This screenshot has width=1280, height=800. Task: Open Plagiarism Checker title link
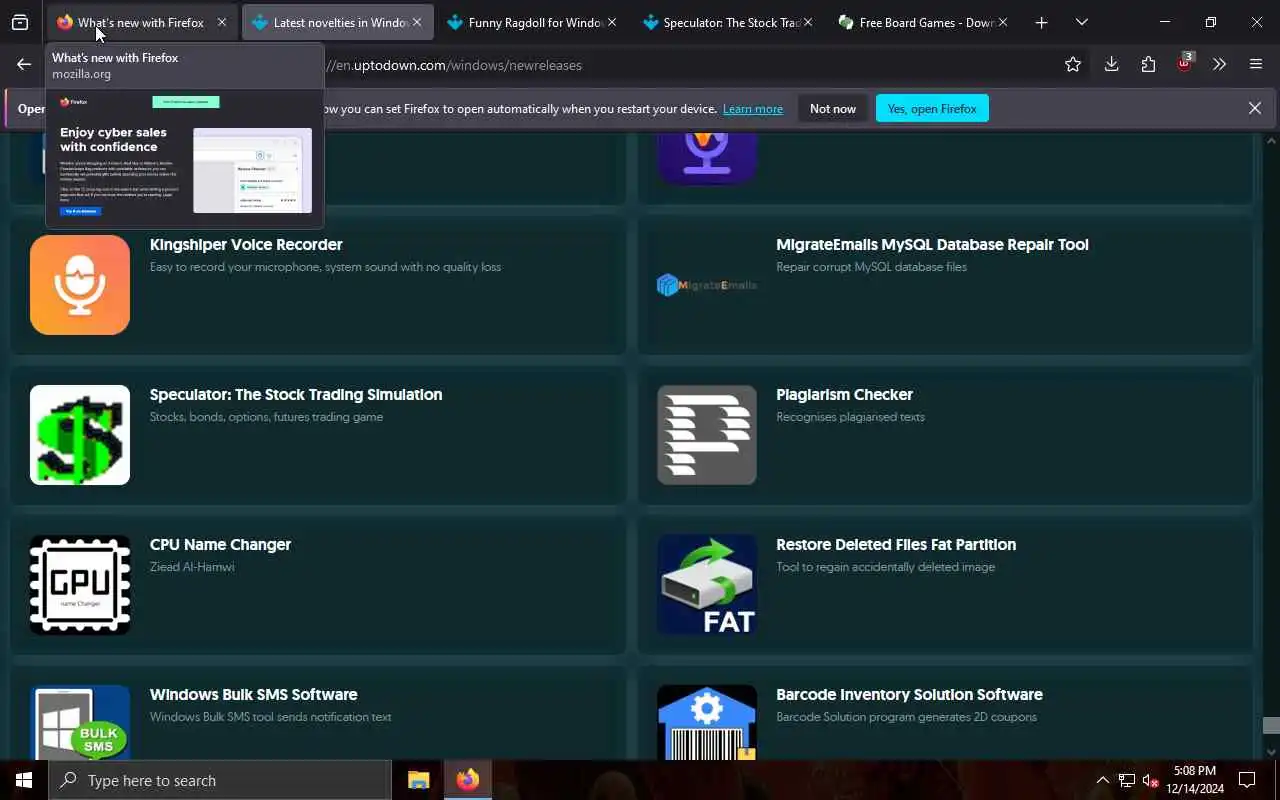pyautogui.click(x=844, y=394)
